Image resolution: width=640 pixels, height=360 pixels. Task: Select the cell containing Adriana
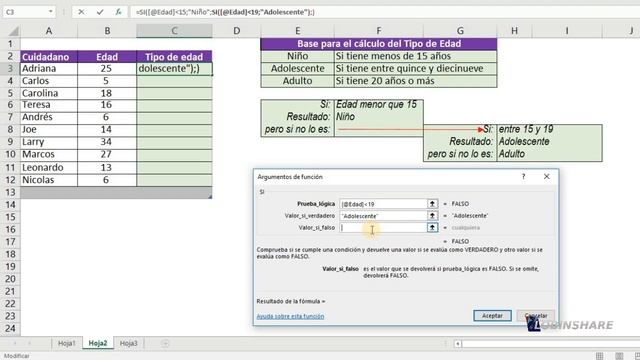pyautogui.click(x=49, y=69)
